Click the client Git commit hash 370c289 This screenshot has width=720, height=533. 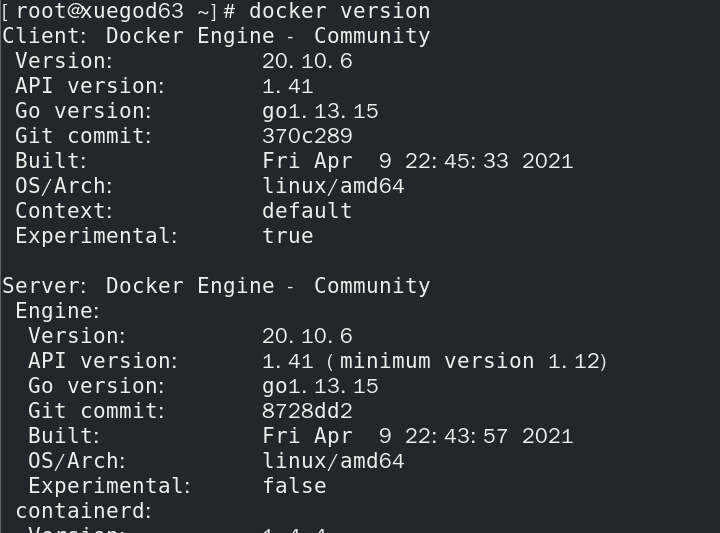[307, 136]
